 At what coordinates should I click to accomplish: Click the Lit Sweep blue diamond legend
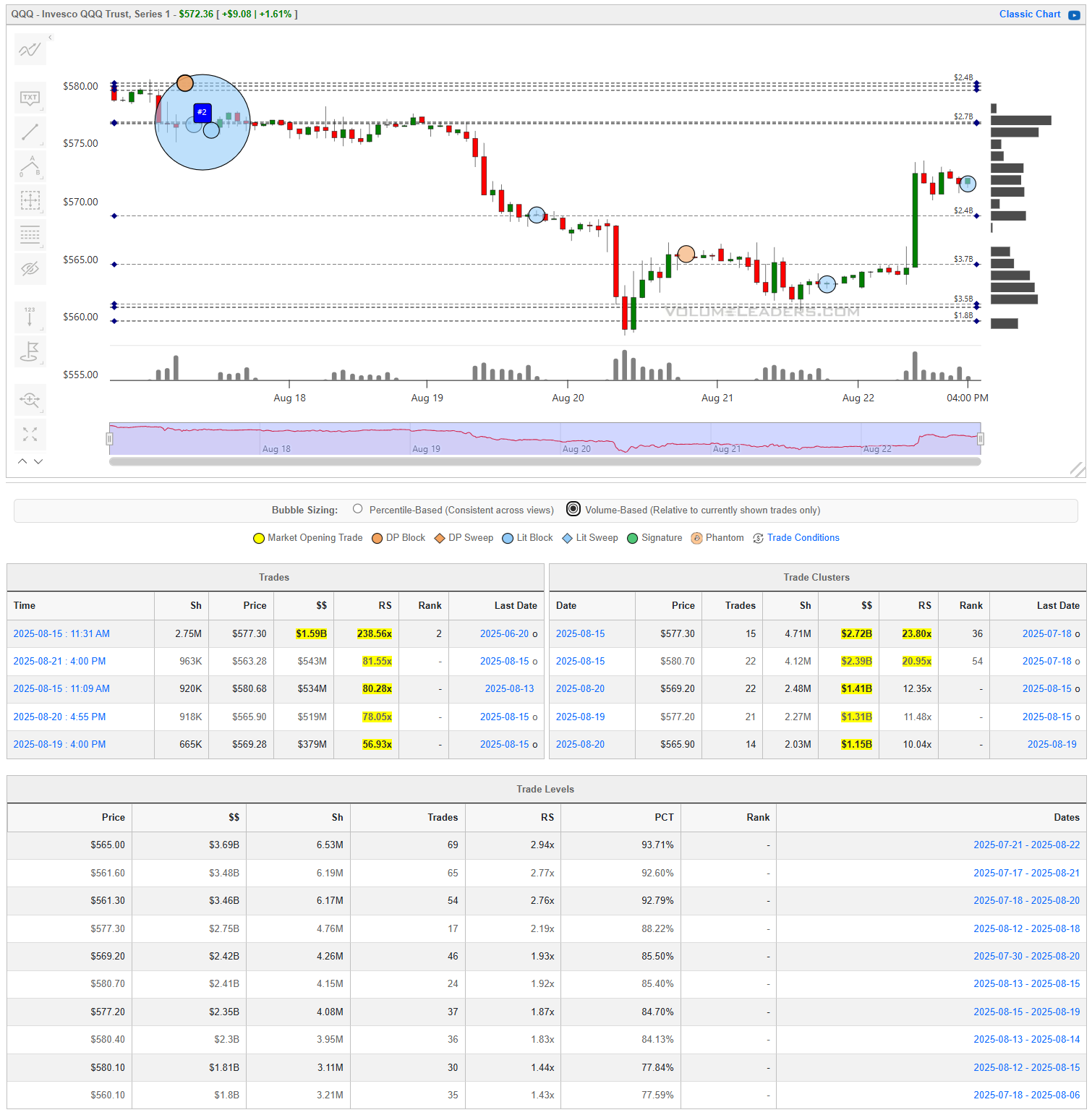568,539
